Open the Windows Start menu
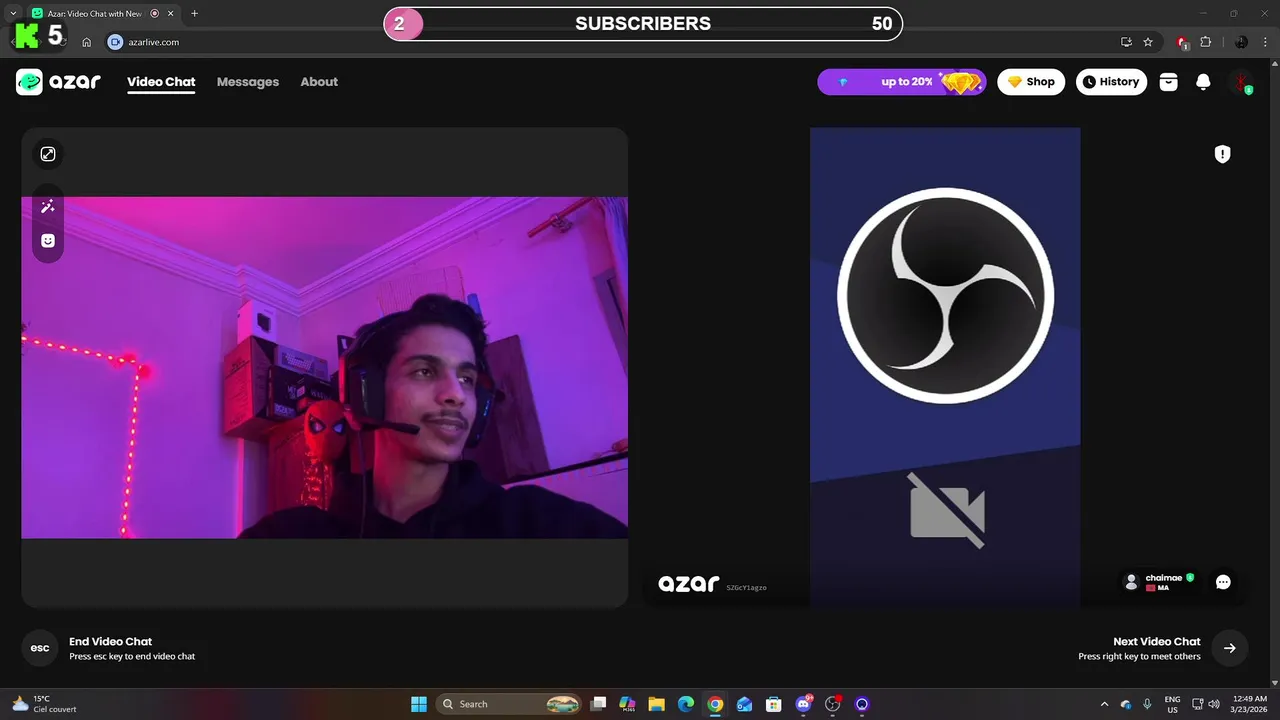 click(419, 704)
